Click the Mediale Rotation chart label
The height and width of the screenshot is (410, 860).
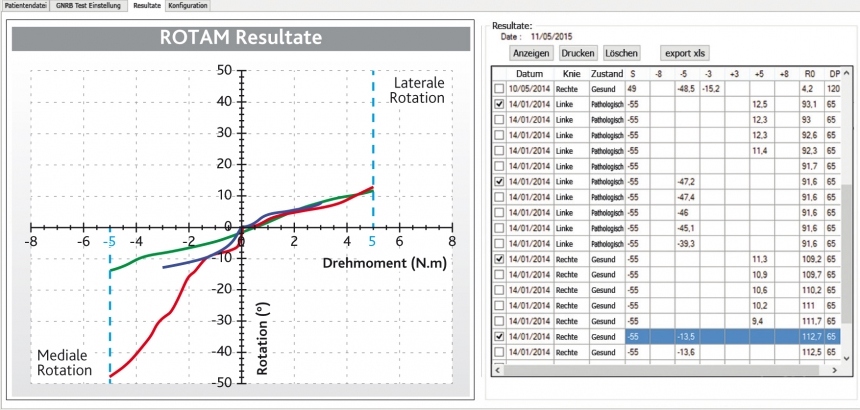pos(65,362)
